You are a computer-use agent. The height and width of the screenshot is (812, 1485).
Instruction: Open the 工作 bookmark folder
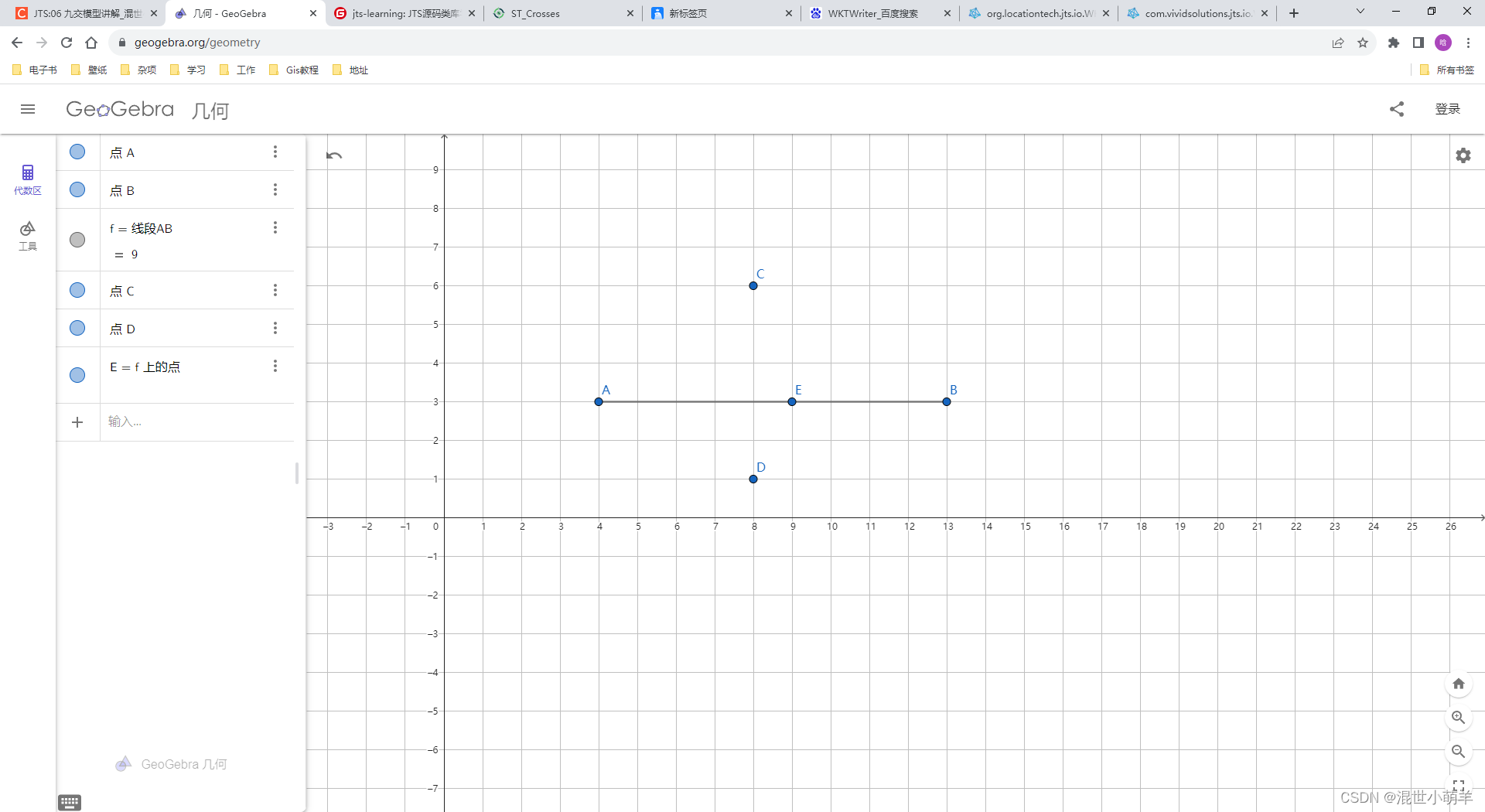click(x=237, y=70)
